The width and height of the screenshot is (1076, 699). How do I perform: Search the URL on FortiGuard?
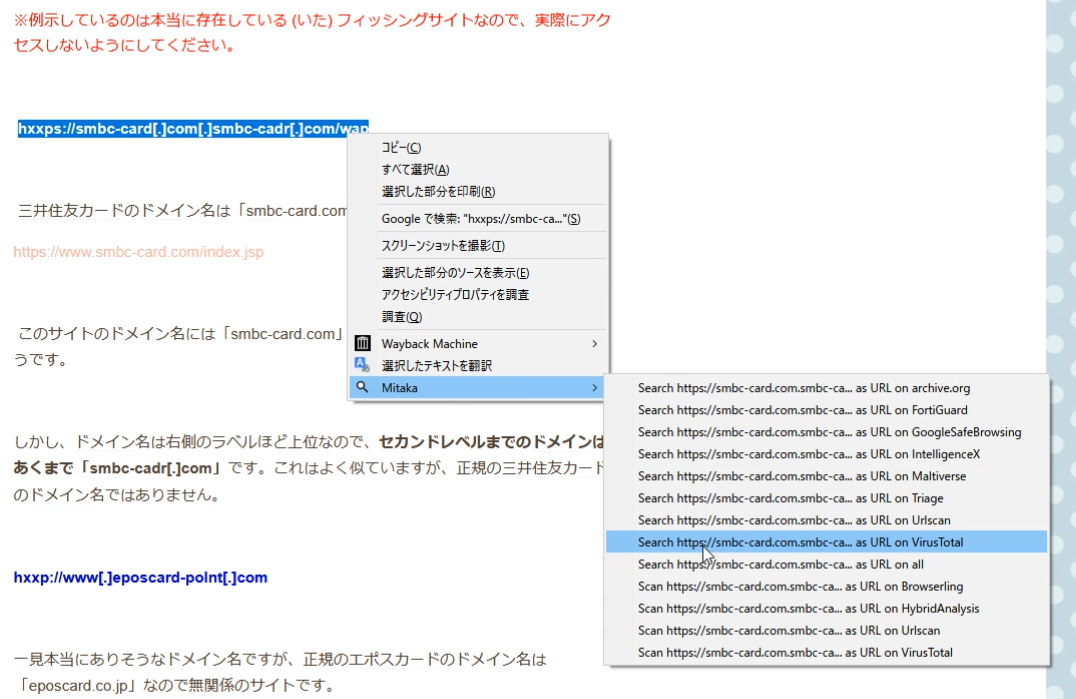pos(826,410)
